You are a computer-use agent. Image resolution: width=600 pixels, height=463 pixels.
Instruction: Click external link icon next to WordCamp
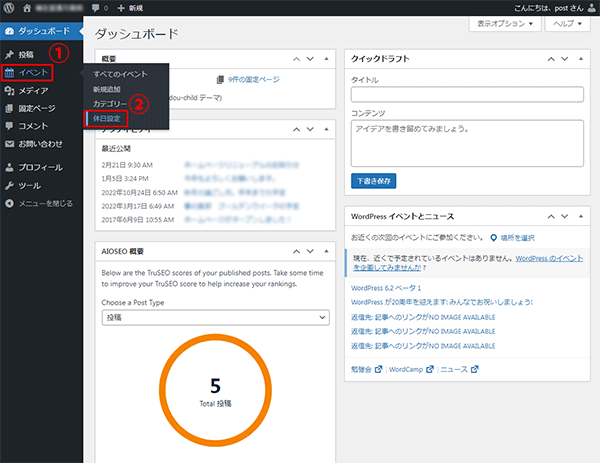coord(430,369)
